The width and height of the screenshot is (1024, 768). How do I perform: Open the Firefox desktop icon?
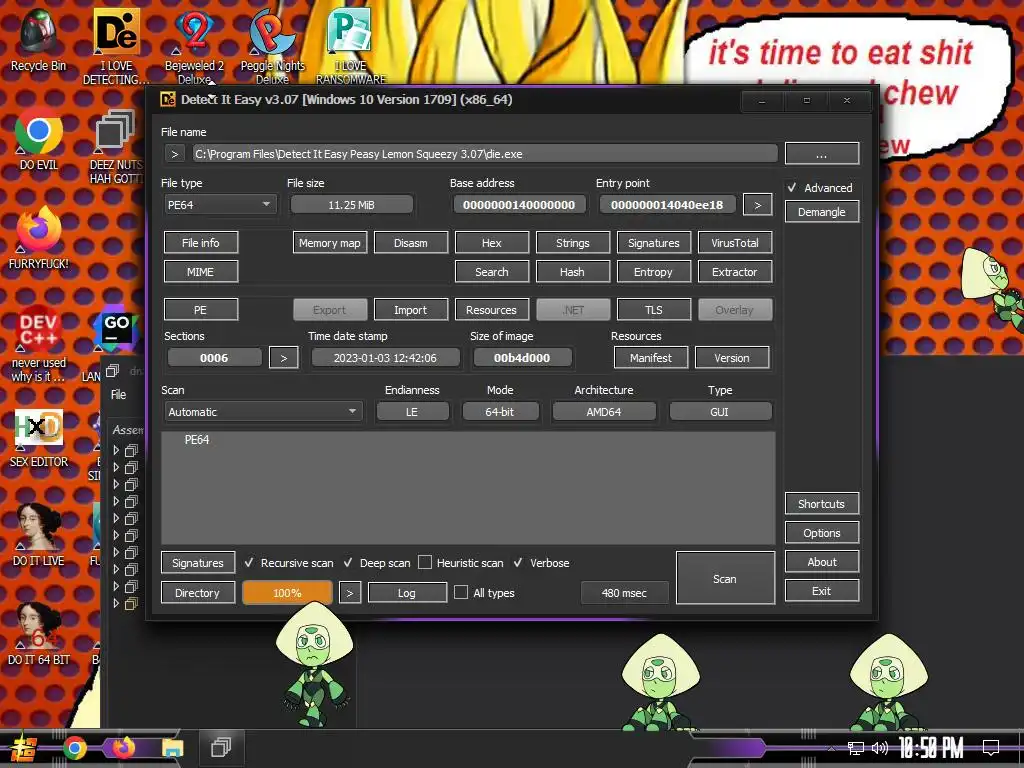coord(38,238)
